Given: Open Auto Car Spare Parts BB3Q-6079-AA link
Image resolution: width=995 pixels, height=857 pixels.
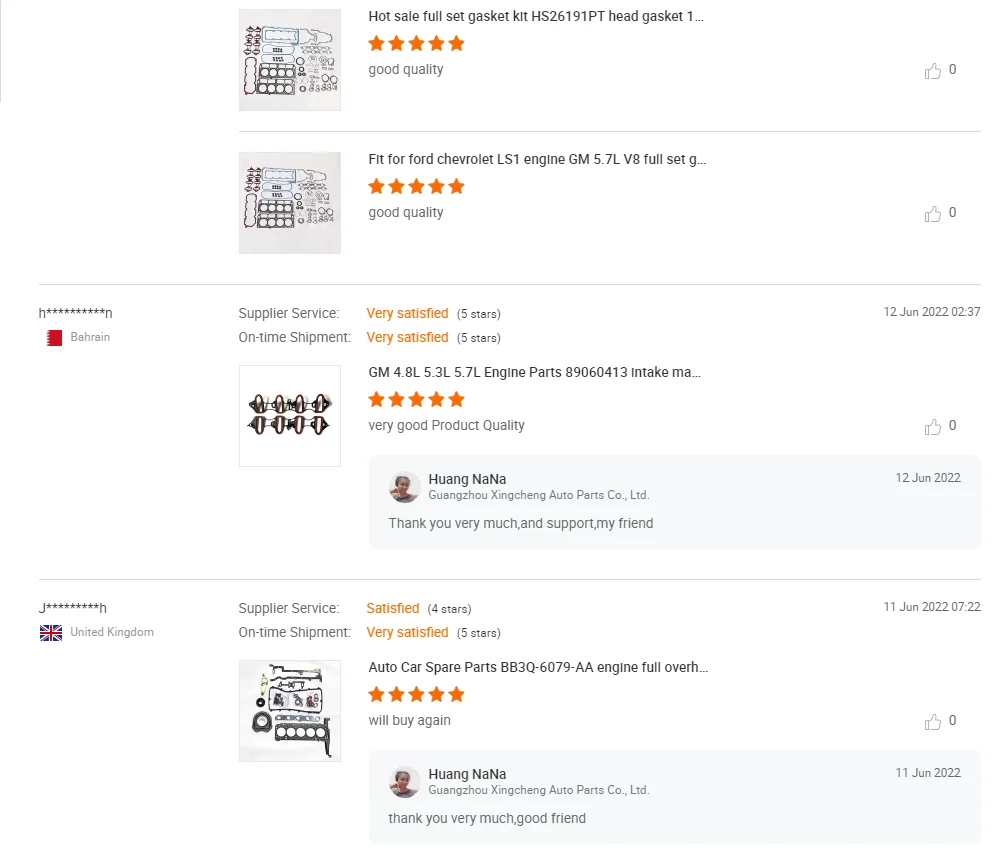Looking at the screenshot, I should [538, 668].
